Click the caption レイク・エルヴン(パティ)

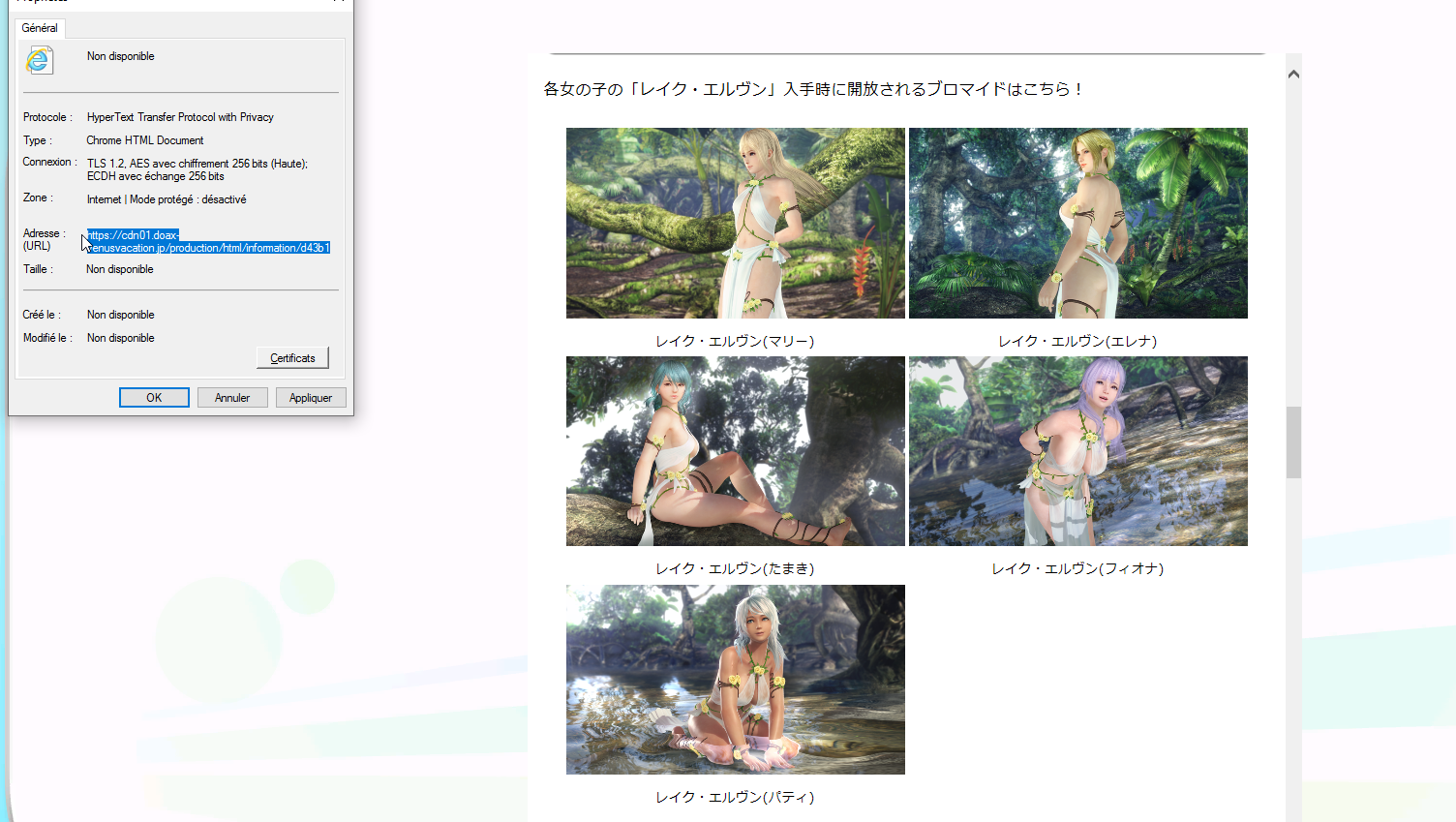(x=736, y=797)
